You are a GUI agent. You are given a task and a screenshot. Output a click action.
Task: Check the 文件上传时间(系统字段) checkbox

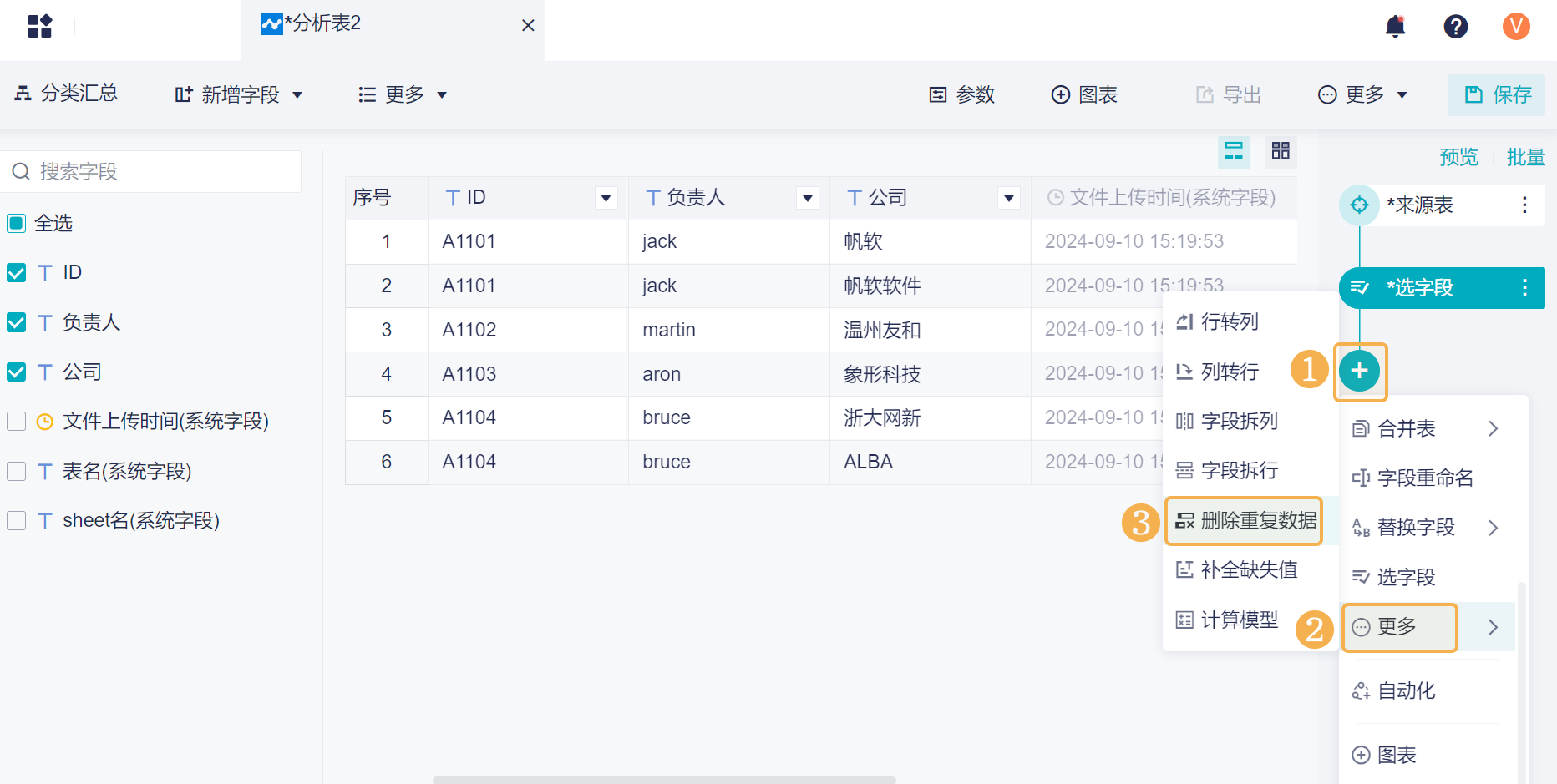[17, 422]
